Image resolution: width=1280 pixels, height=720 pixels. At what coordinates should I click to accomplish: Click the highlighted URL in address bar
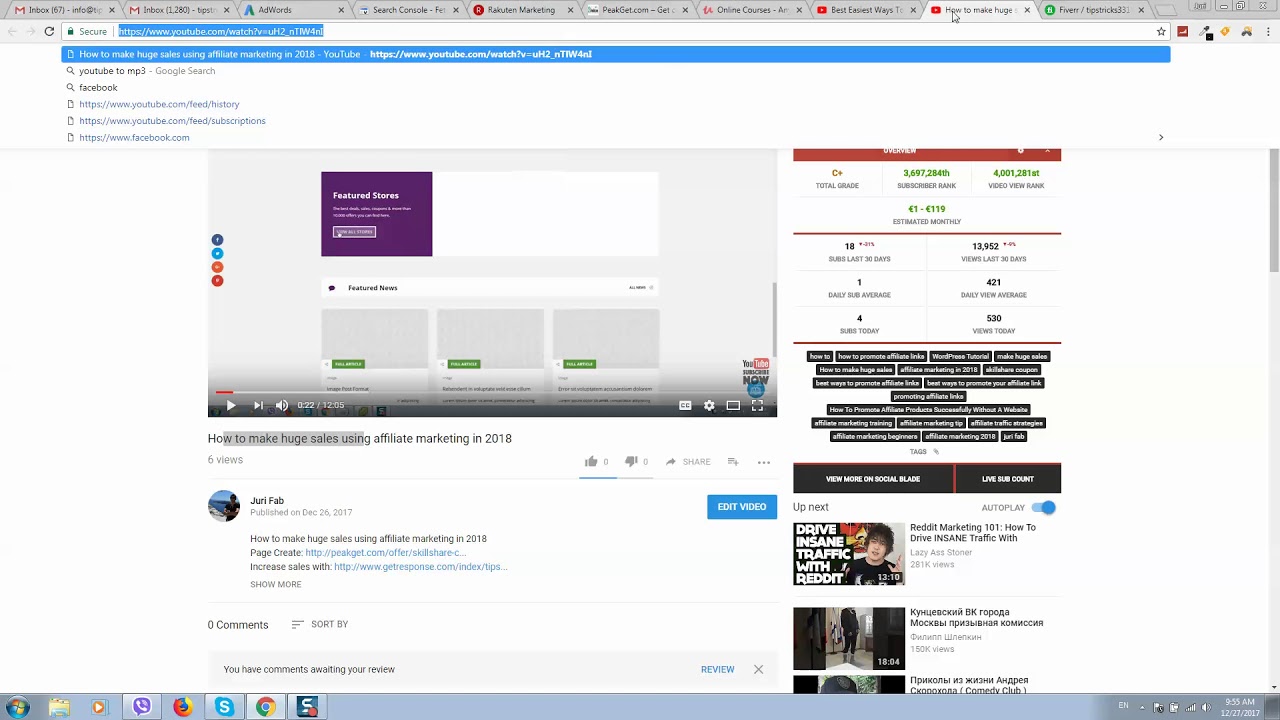[x=221, y=31]
